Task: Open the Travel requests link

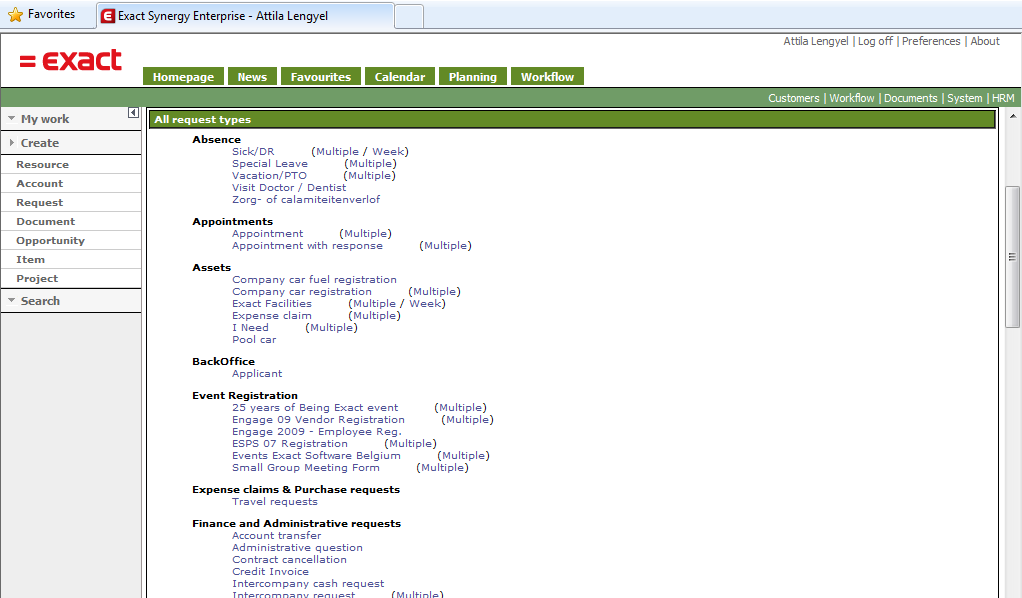Action: coord(275,501)
